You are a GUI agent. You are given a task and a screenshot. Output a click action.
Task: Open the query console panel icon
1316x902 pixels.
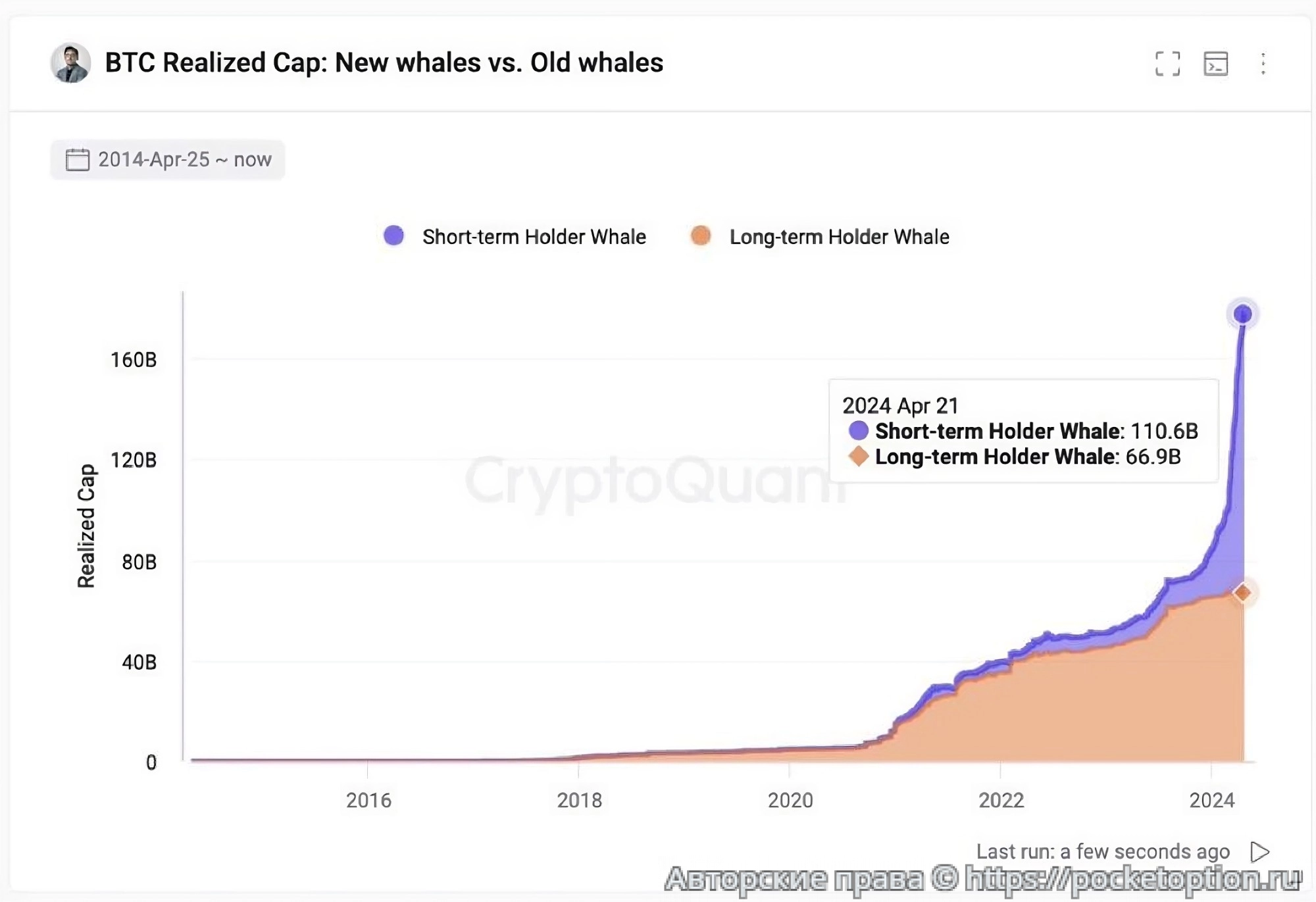click(x=1215, y=64)
